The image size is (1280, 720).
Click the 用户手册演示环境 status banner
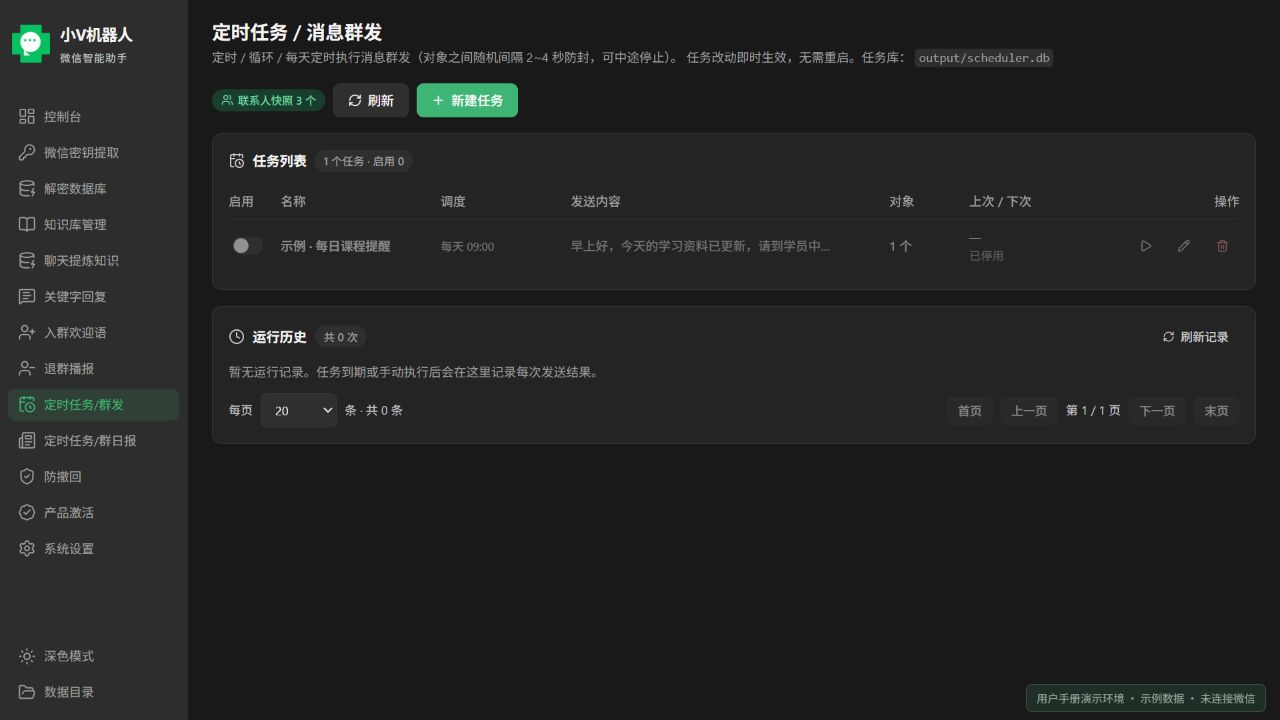pyautogui.click(x=1146, y=698)
